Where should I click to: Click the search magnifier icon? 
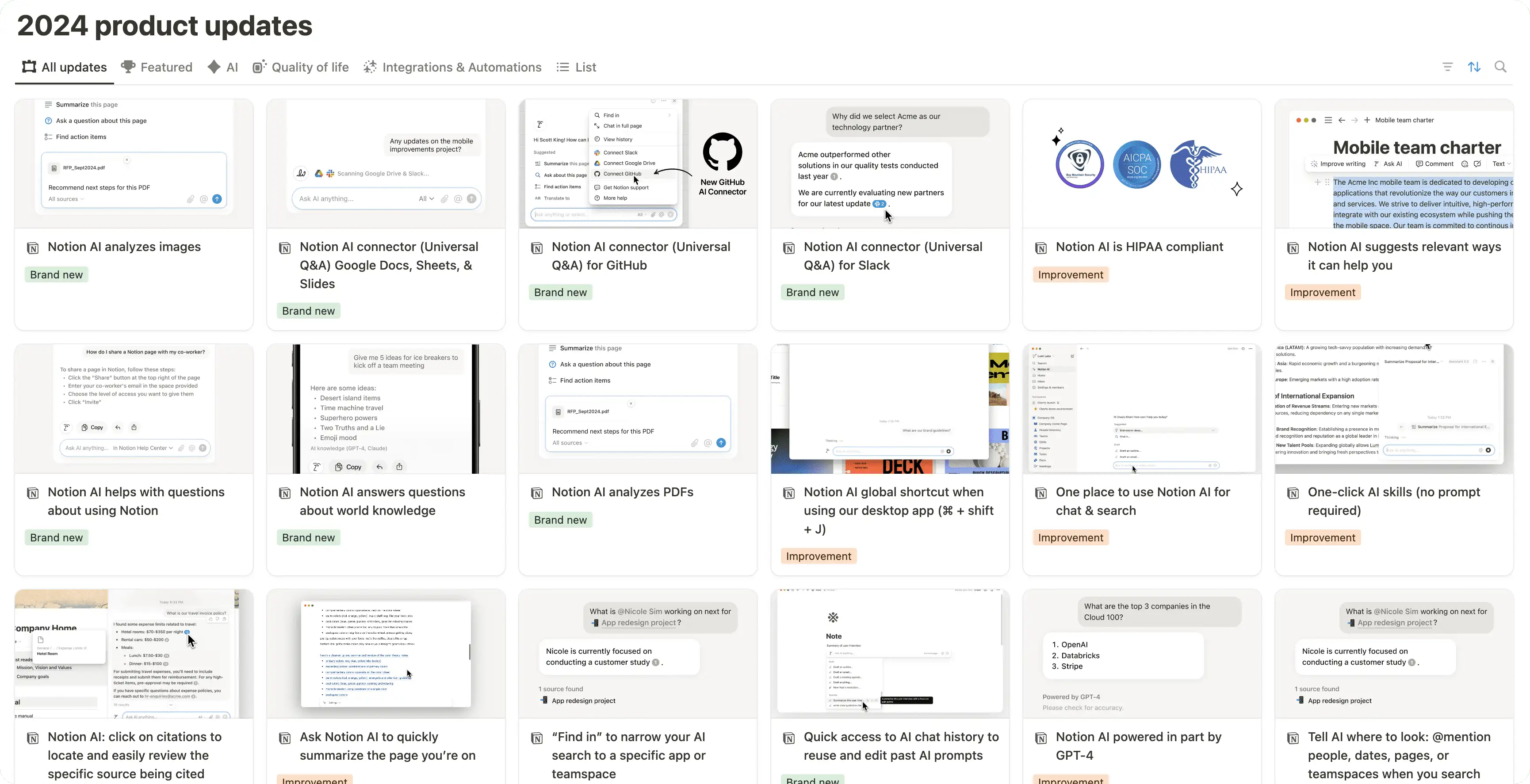[x=1500, y=67]
